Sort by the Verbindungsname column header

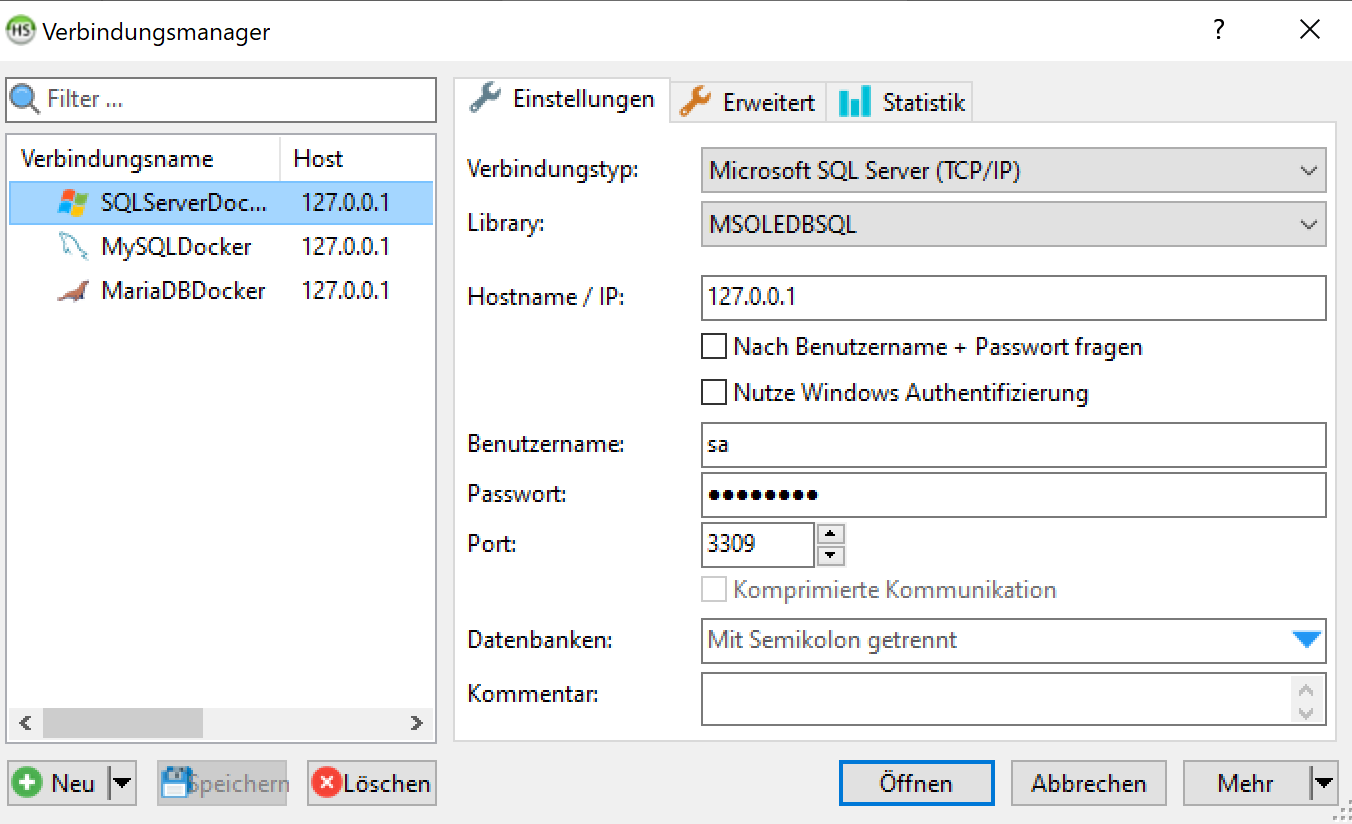tap(145, 159)
